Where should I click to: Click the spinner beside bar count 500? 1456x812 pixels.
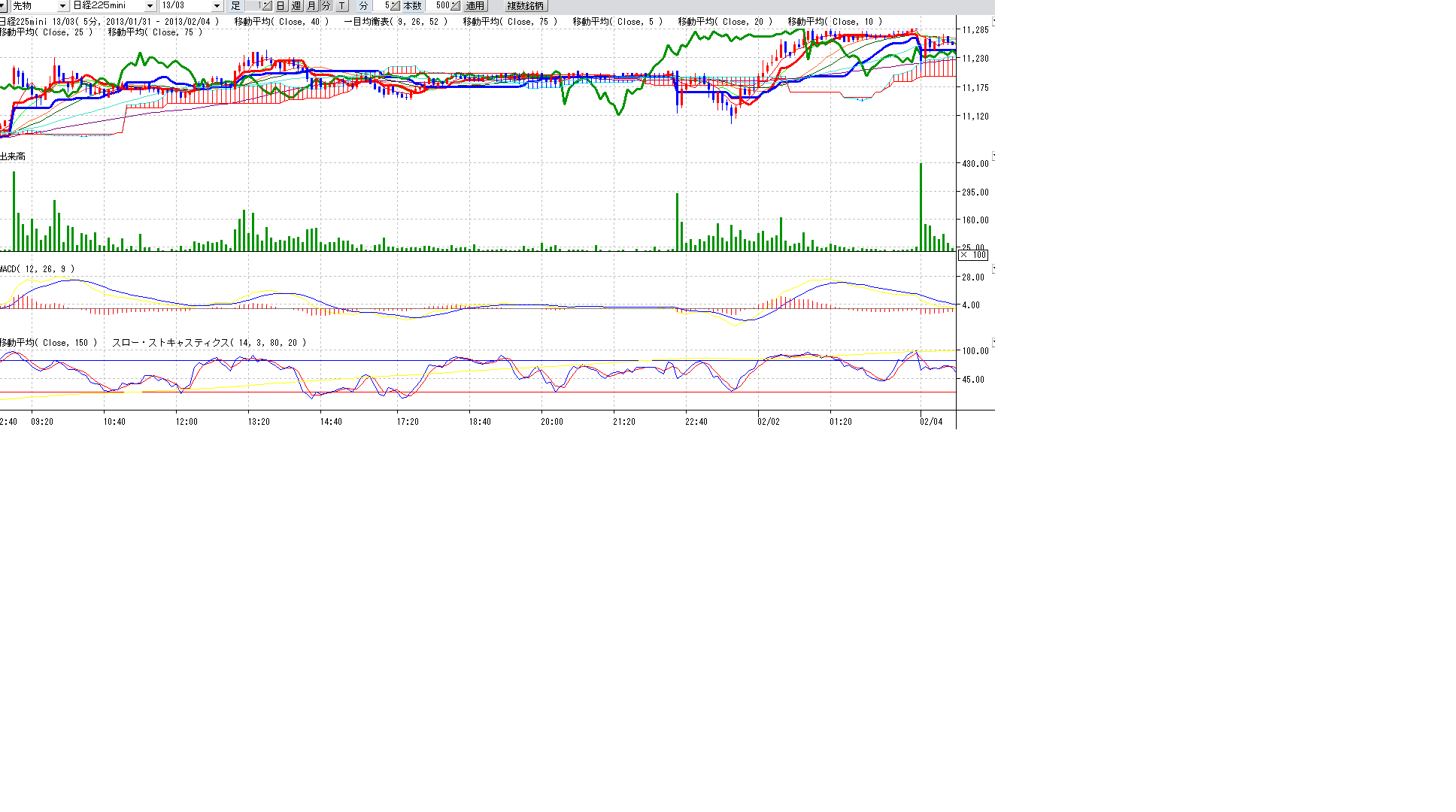tap(455, 6)
